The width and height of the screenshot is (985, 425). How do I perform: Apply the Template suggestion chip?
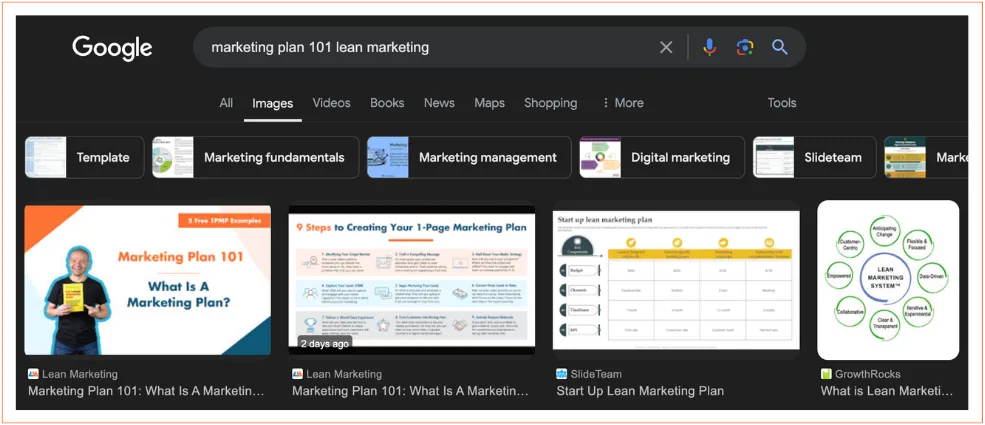84,158
